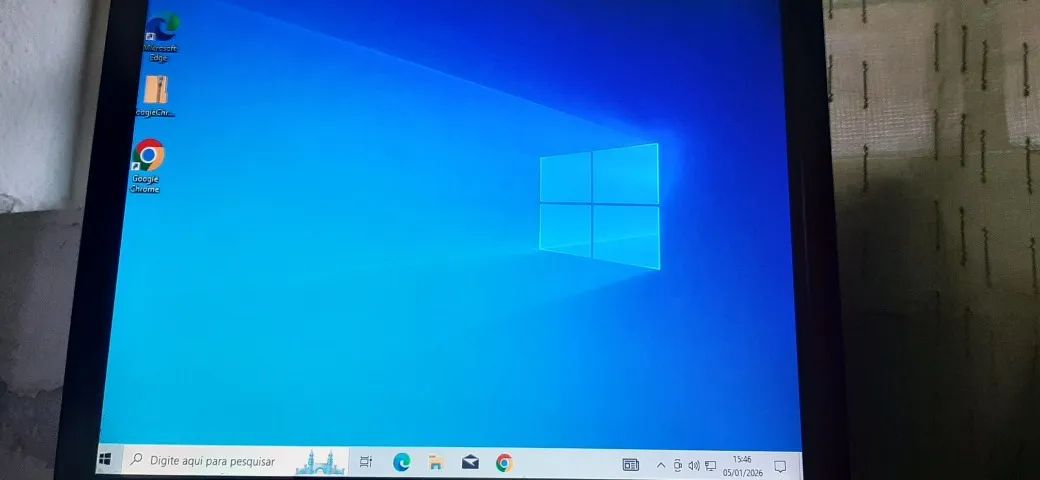Click the Windows logo on desktop wallpaper
This screenshot has width=1040, height=480.
[600, 205]
